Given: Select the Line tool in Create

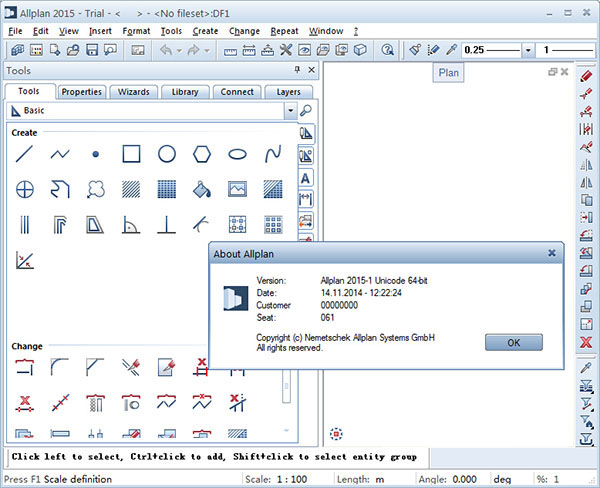Looking at the screenshot, I should (x=24, y=154).
